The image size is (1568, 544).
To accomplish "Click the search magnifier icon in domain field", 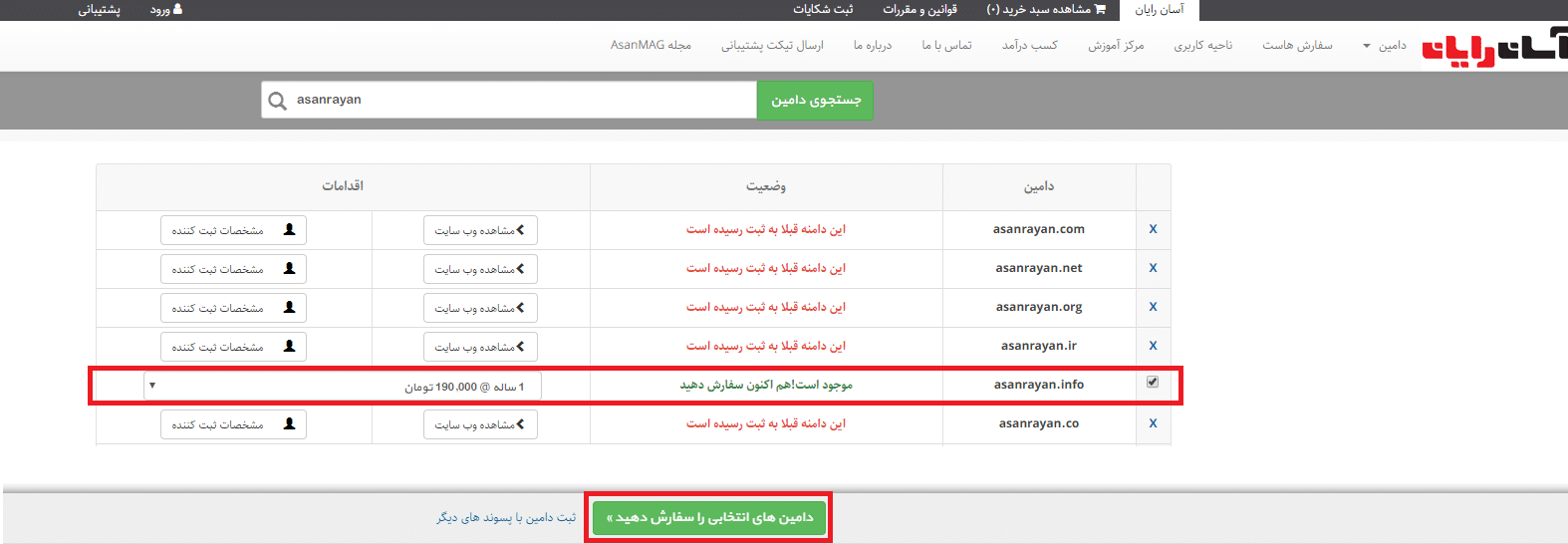I will coord(278,101).
